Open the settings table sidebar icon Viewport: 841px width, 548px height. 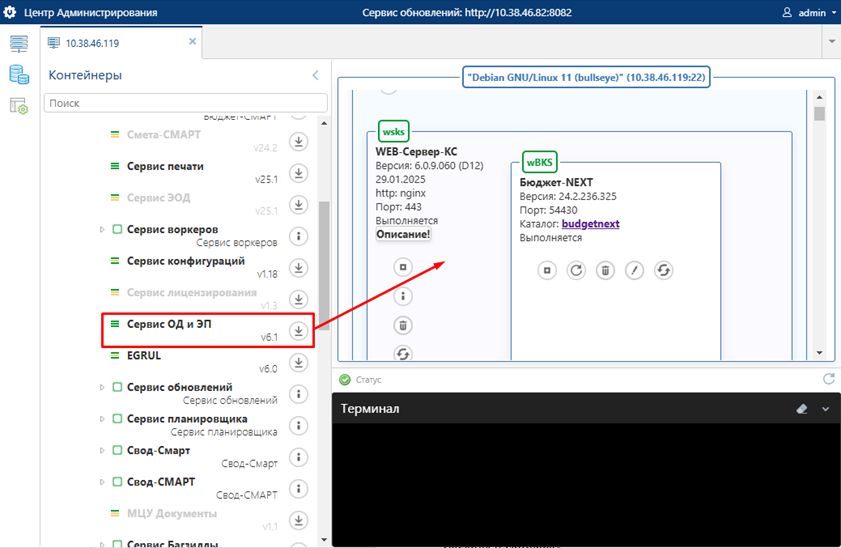[19, 106]
